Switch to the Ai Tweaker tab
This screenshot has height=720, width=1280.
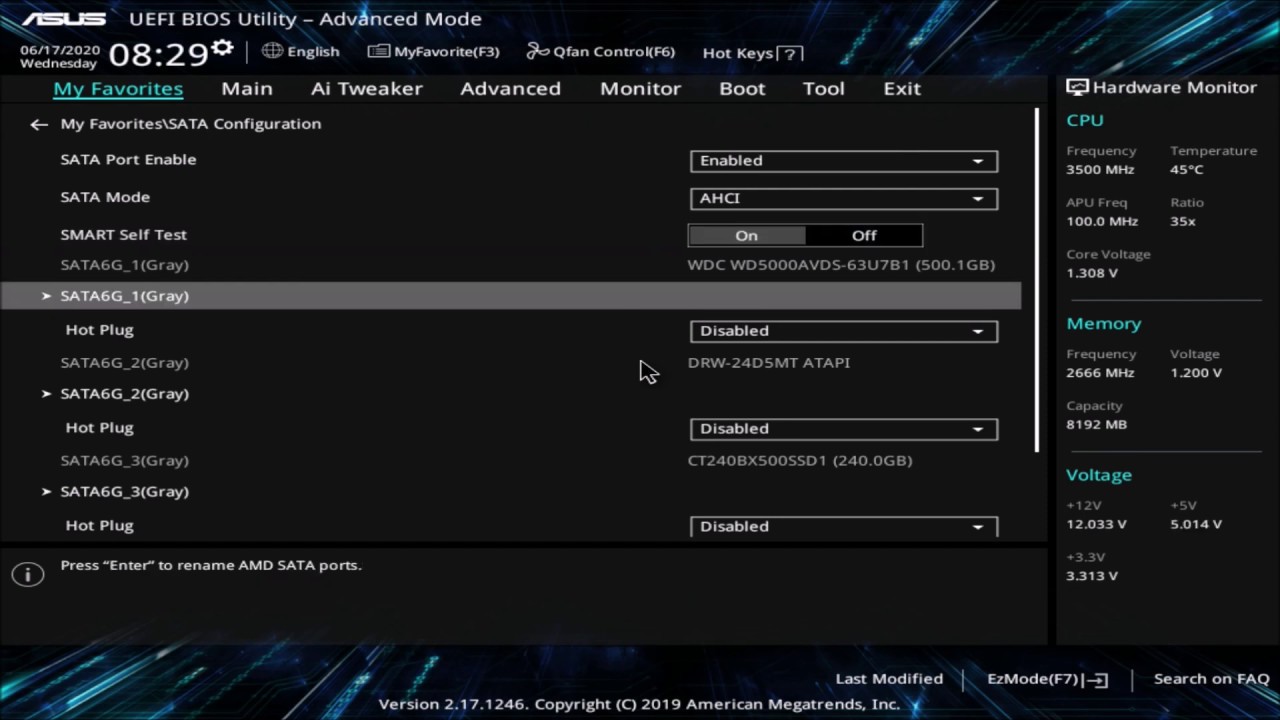tap(367, 89)
